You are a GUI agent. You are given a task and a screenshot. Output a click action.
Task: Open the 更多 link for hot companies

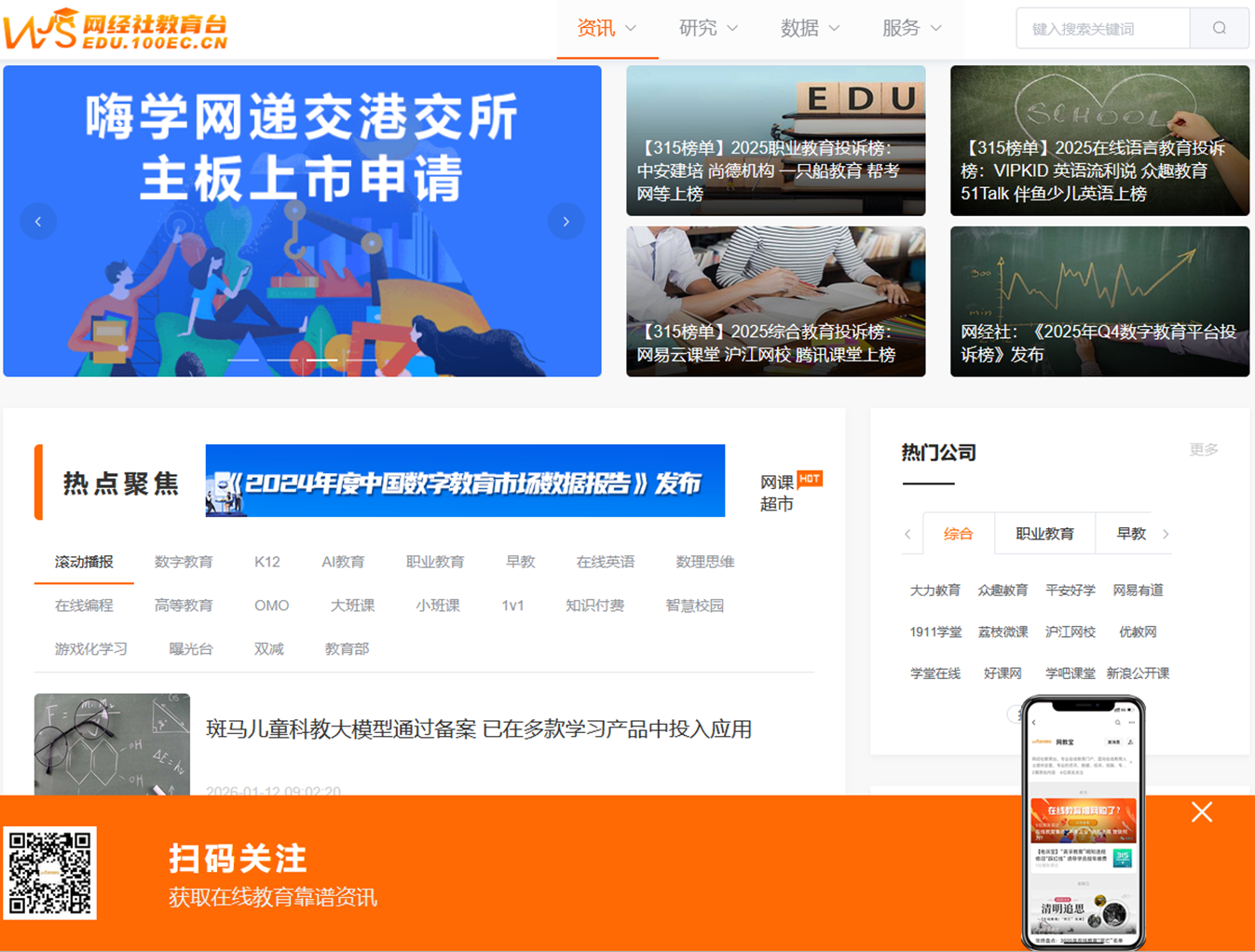(1204, 449)
